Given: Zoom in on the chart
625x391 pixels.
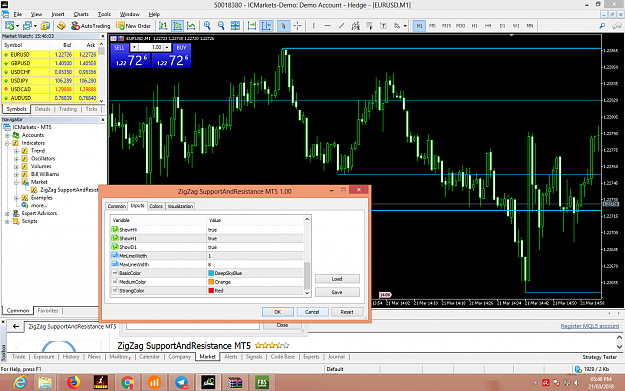Looking at the screenshot, I should click(207, 26).
